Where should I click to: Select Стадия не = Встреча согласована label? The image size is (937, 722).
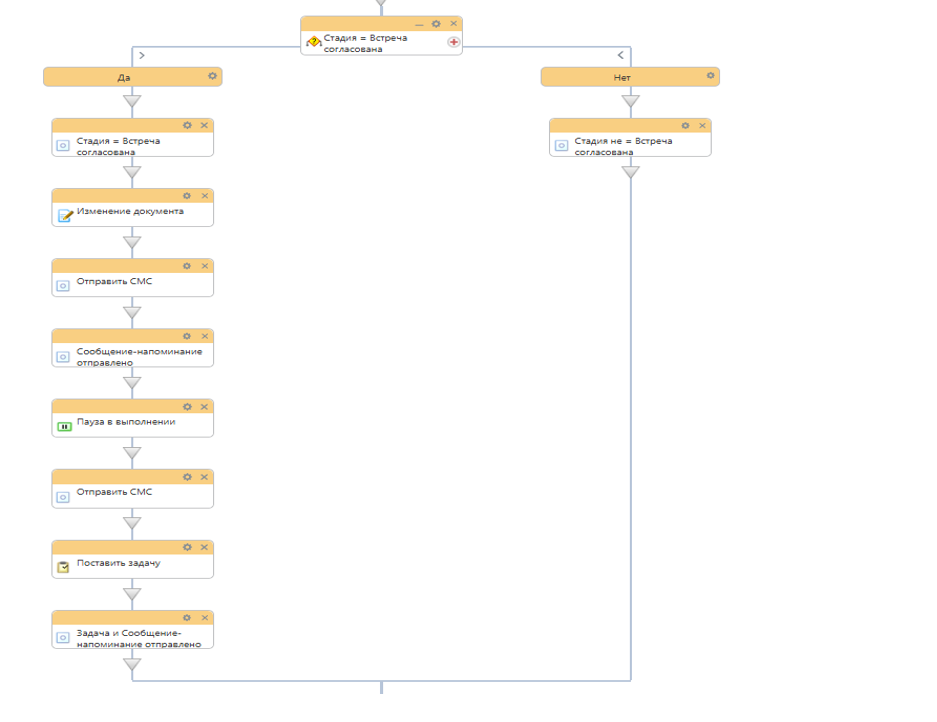pos(623,146)
